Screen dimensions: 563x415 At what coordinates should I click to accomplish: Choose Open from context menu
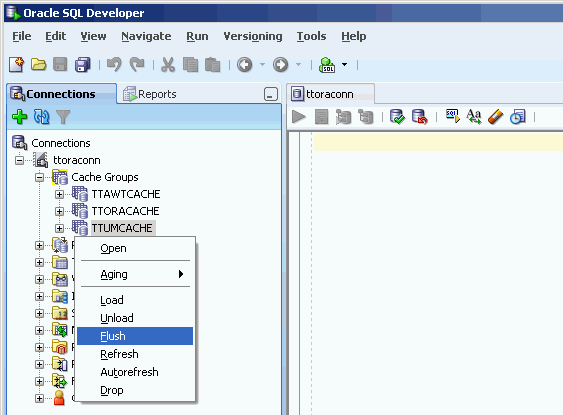135,248
